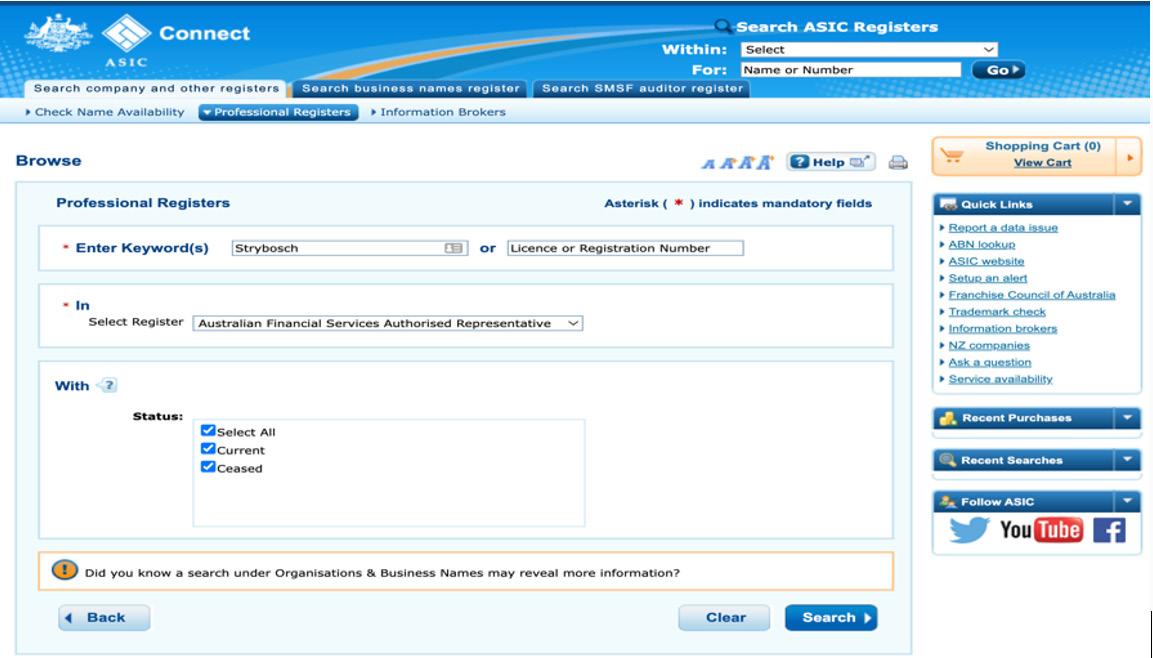Image resolution: width=1153 pixels, height=658 pixels.
Task: Open the Professional Registers menu
Action: tap(278, 112)
